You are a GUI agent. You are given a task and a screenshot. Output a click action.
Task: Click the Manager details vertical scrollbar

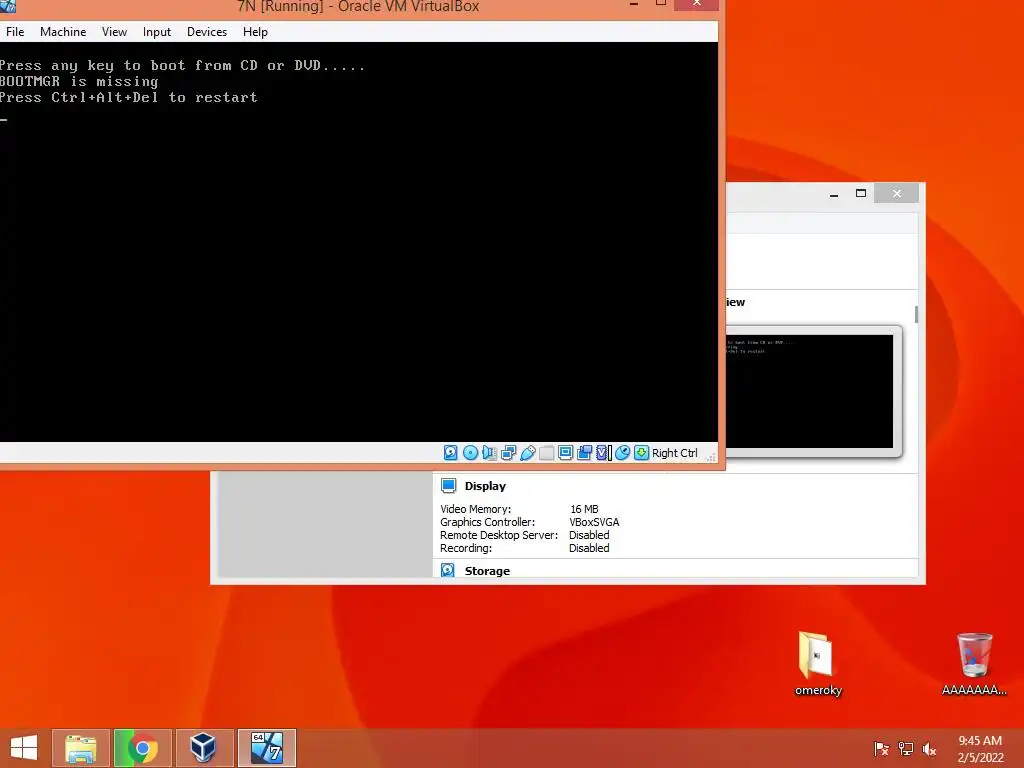click(916, 314)
